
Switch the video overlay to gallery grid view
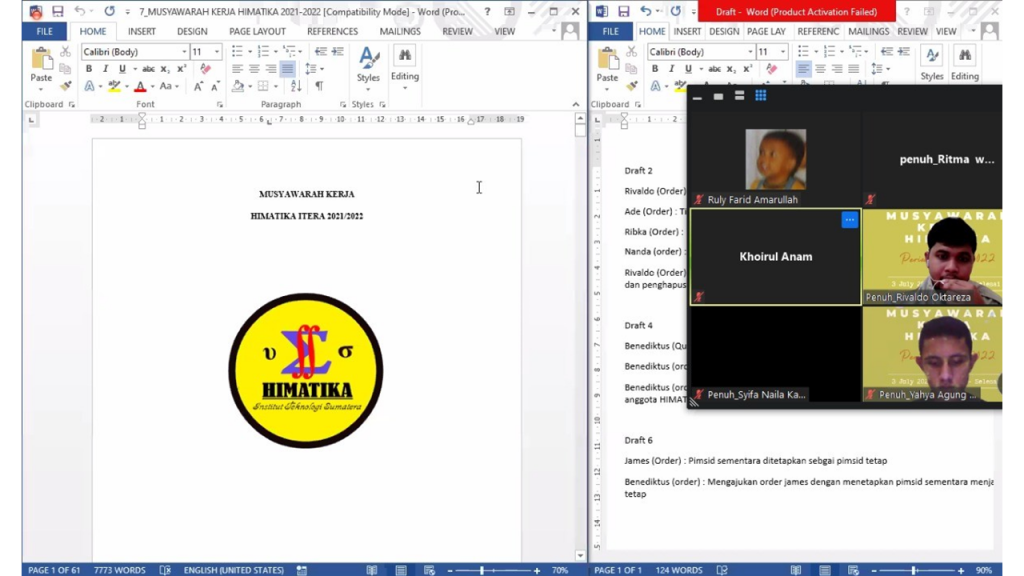point(761,96)
